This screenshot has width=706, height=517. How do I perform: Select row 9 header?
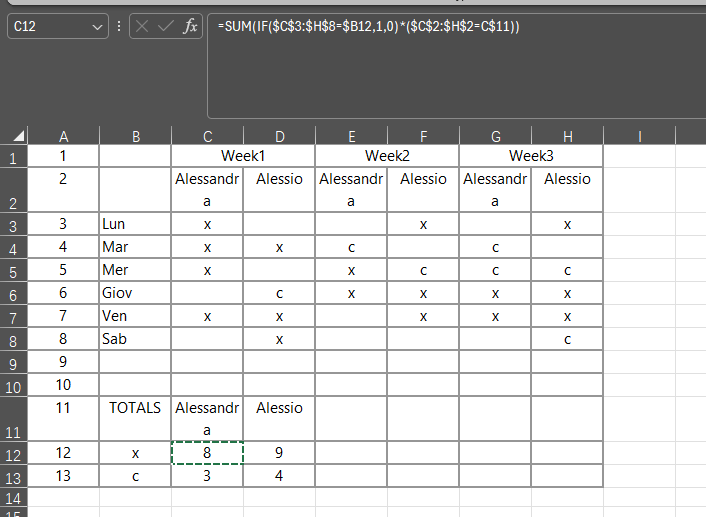pyautogui.click(x=13, y=362)
